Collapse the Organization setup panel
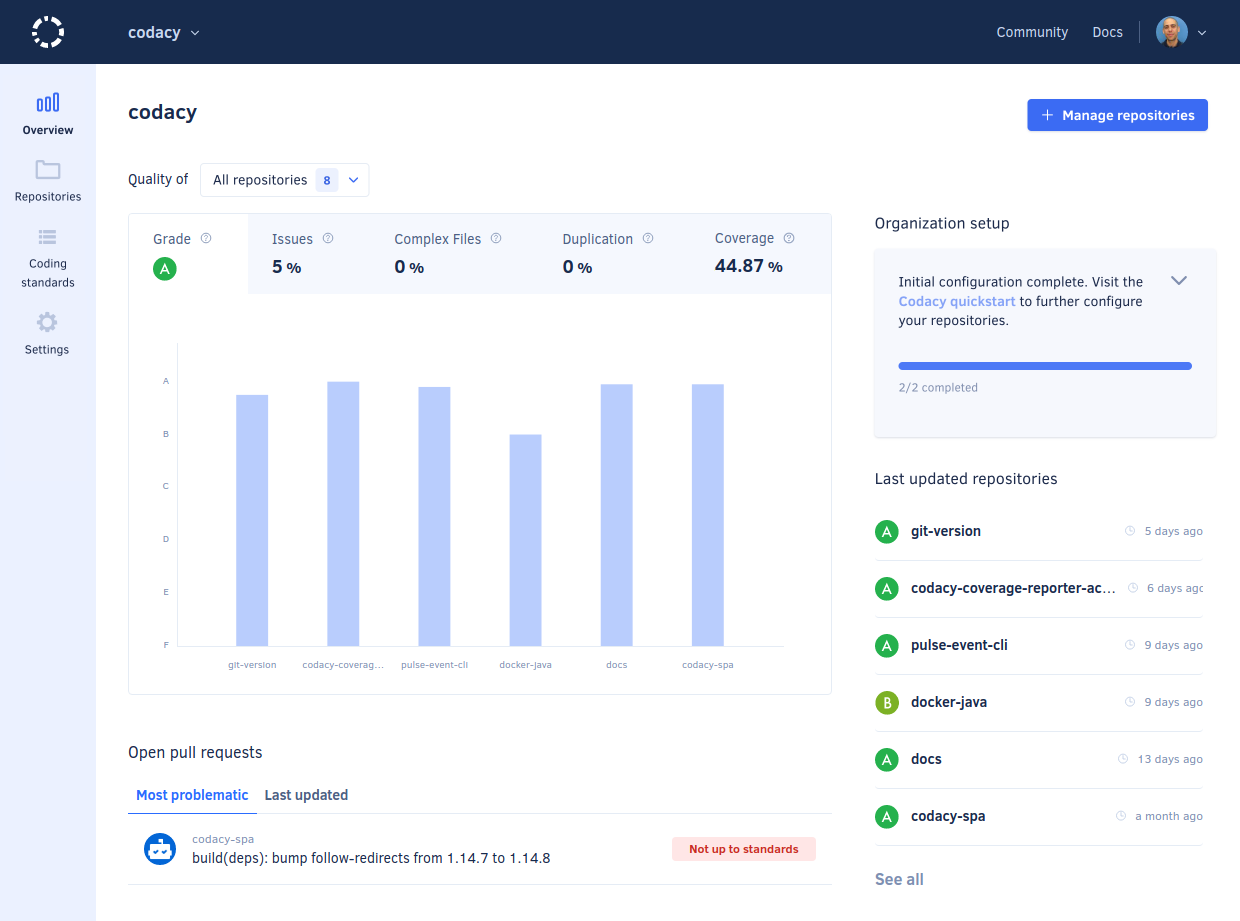This screenshot has width=1240, height=921. (x=1179, y=281)
